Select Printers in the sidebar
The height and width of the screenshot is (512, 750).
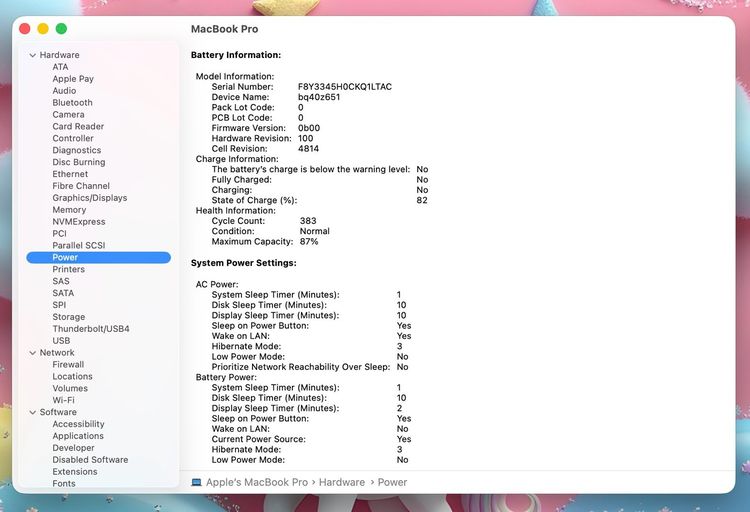point(68,269)
